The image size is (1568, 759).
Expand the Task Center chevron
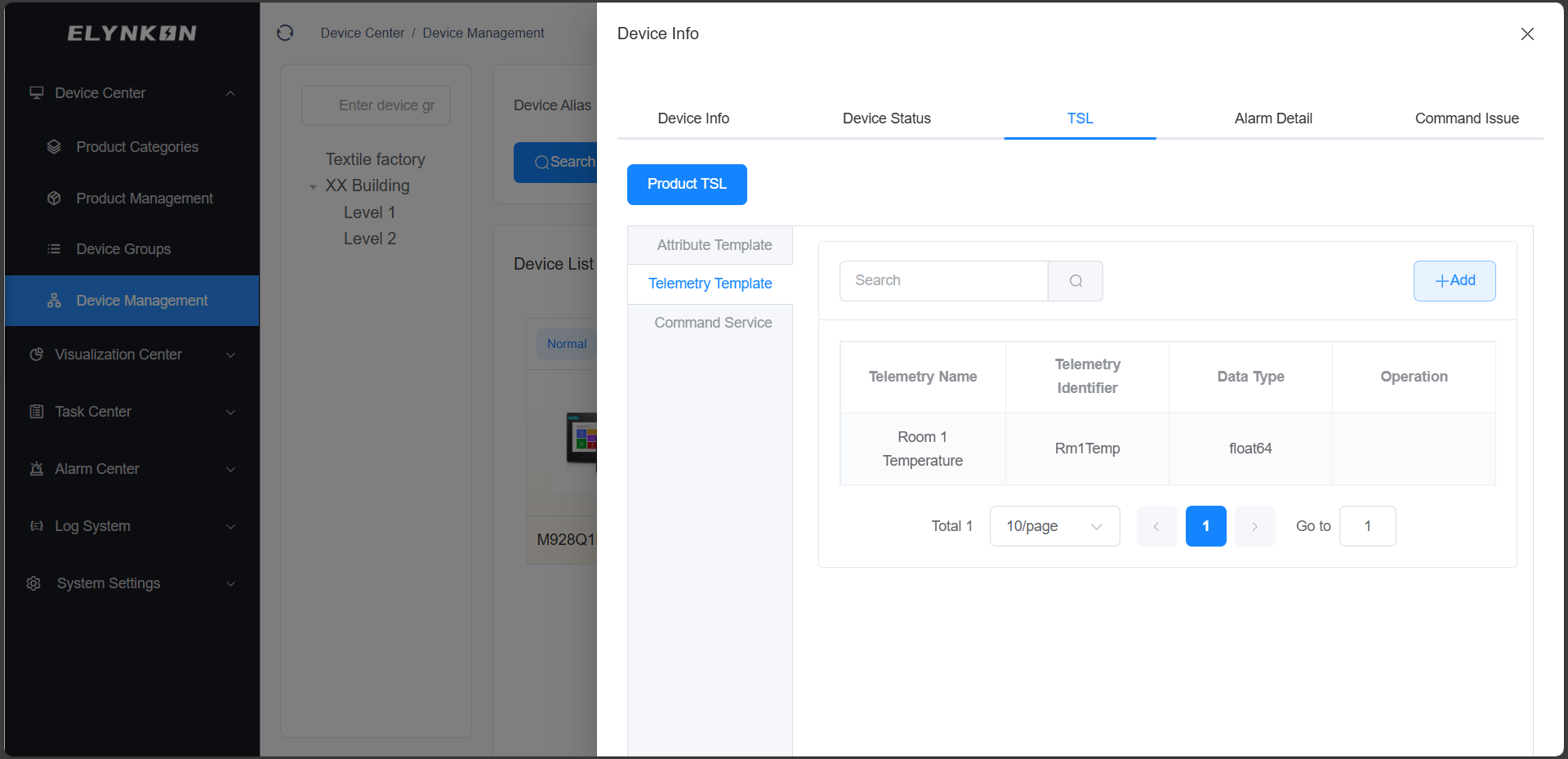[230, 412]
